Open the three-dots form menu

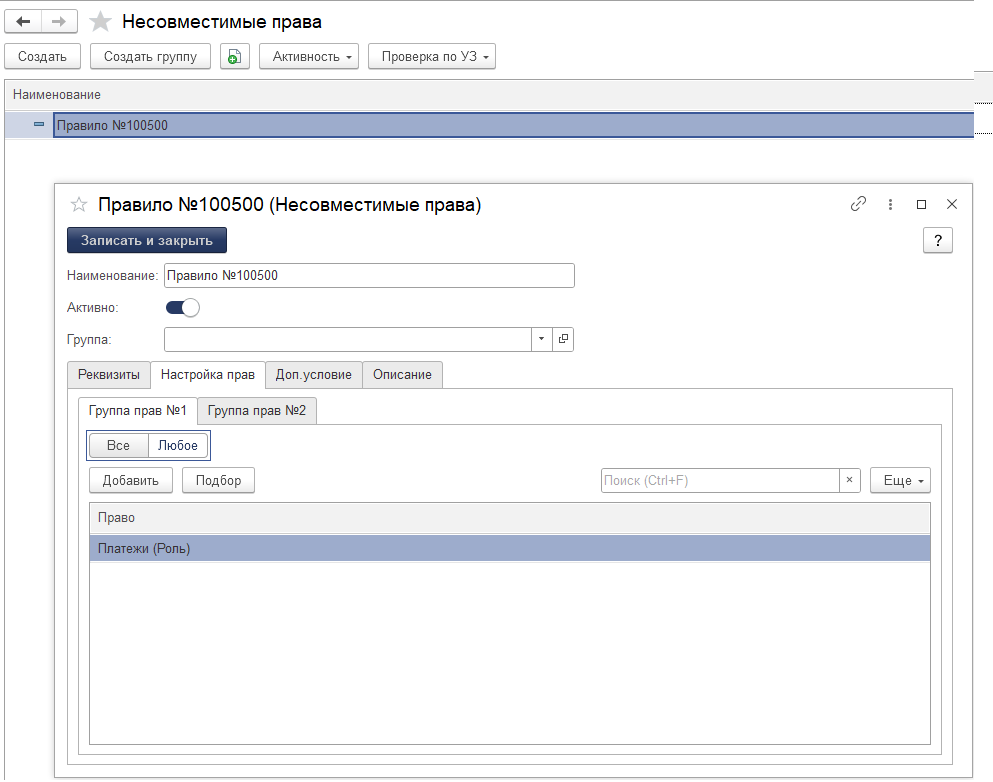[890, 204]
